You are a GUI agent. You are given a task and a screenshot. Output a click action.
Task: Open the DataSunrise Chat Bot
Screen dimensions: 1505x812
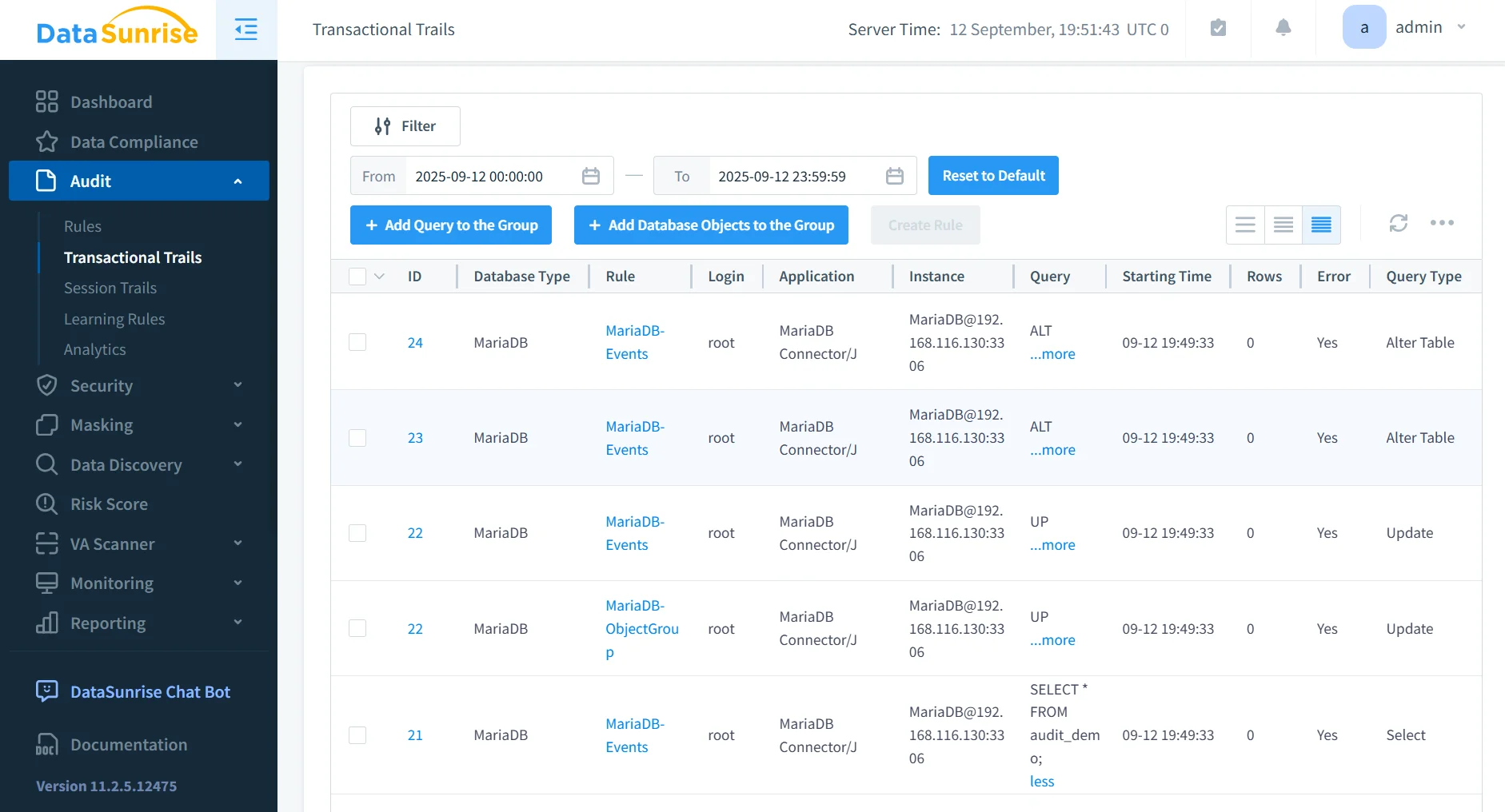[x=150, y=692]
